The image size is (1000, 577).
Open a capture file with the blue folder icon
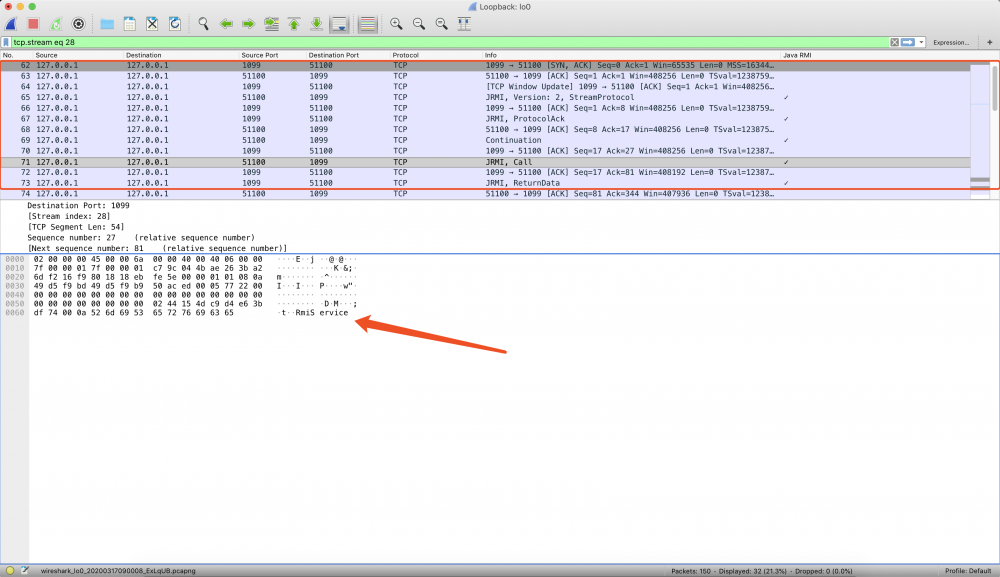coord(107,24)
